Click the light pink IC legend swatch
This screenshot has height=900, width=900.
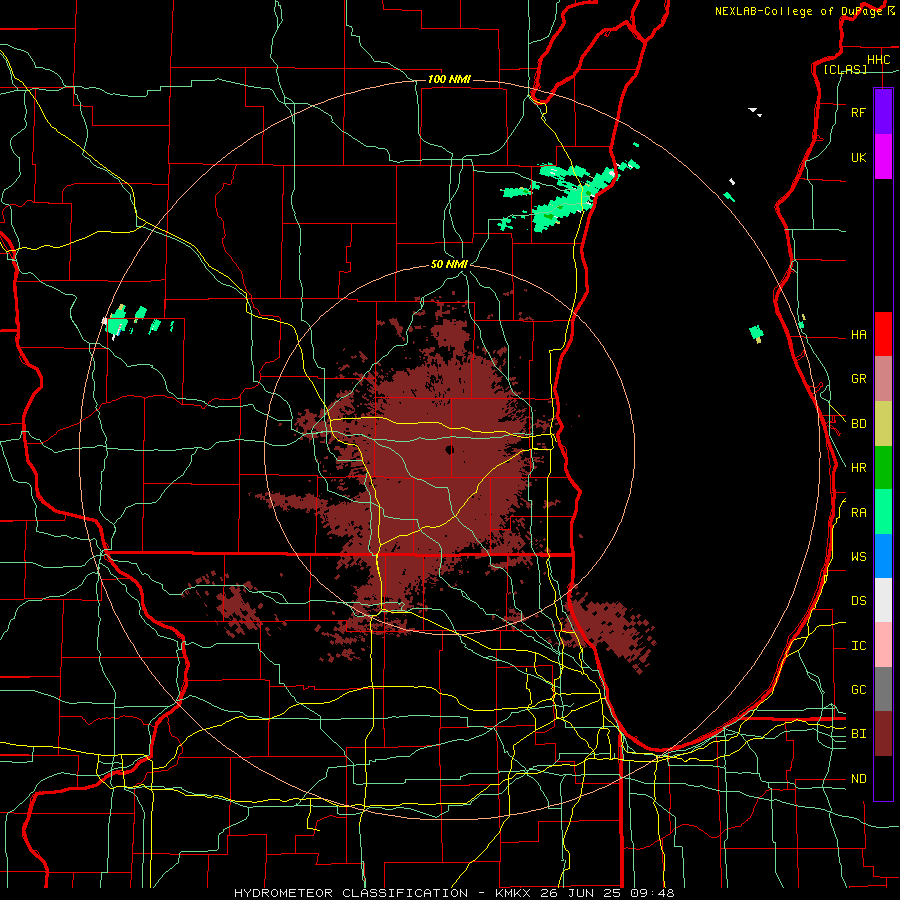click(x=883, y=645)
